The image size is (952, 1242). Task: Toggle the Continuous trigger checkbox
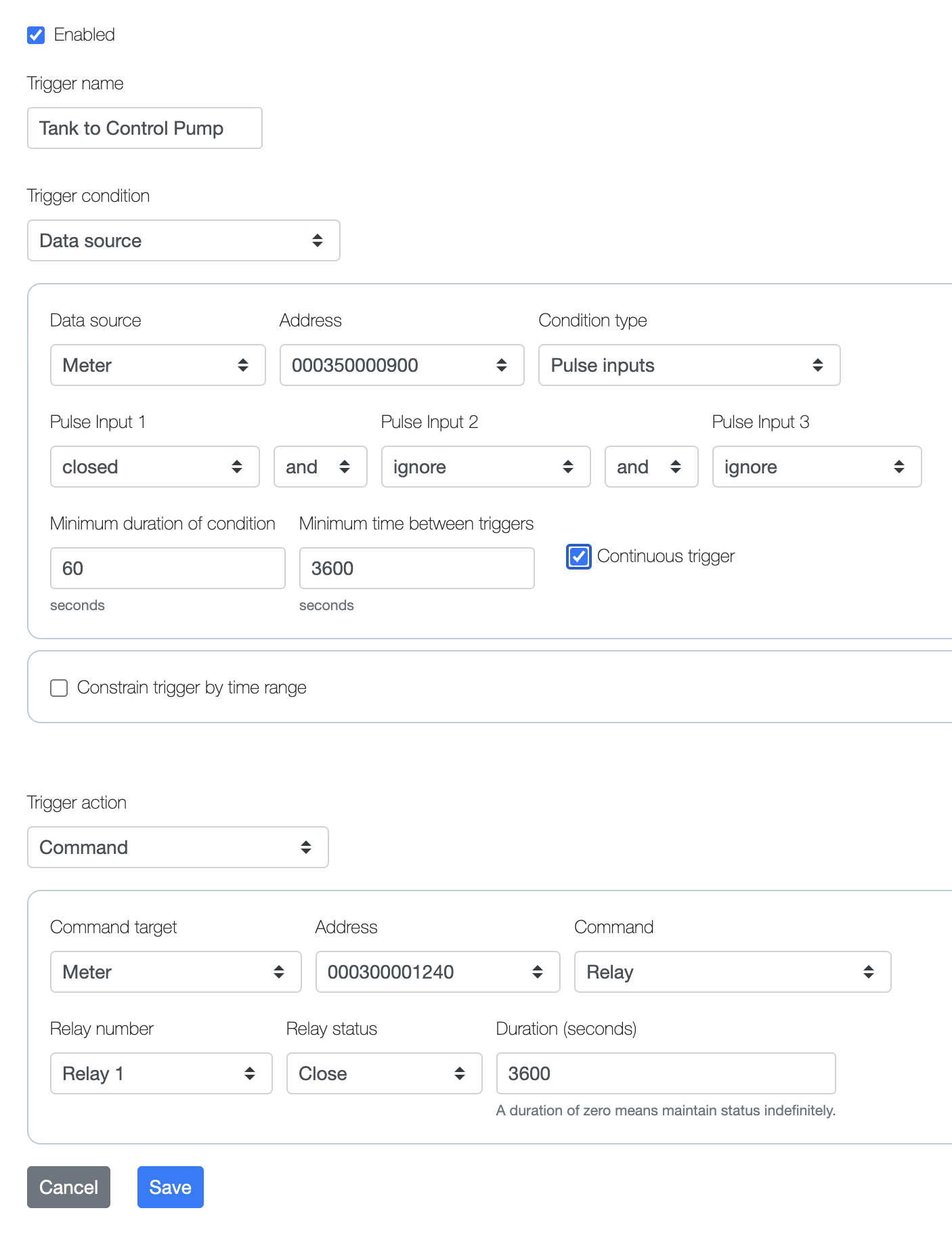[579, 557]
